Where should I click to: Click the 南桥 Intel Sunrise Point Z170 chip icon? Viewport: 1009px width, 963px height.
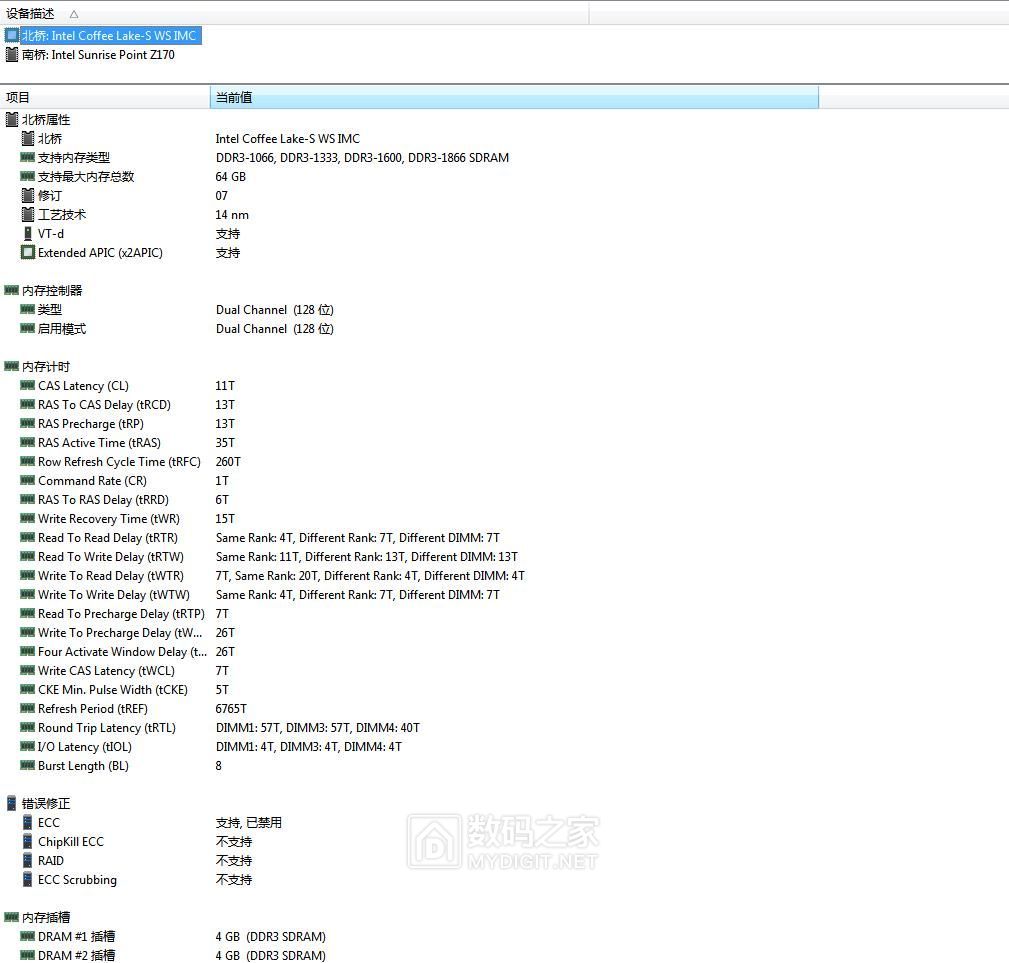[x=13, y=55]
